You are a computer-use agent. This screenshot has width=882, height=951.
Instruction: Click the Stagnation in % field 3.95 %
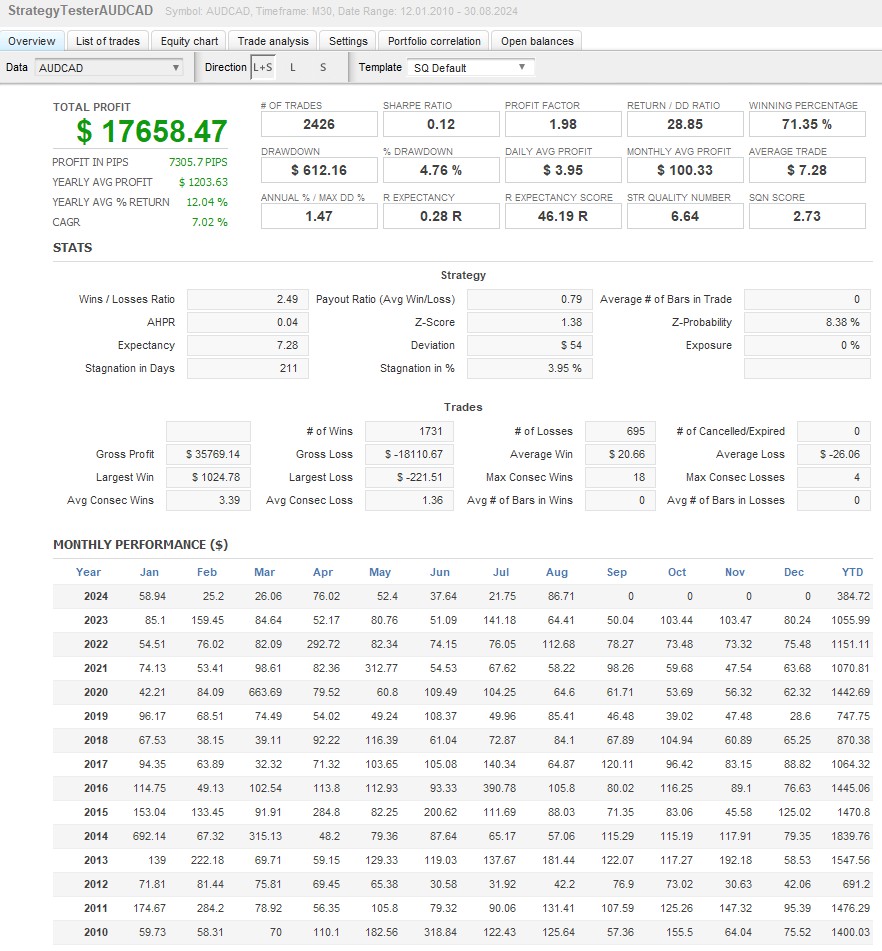pos(530,369)
